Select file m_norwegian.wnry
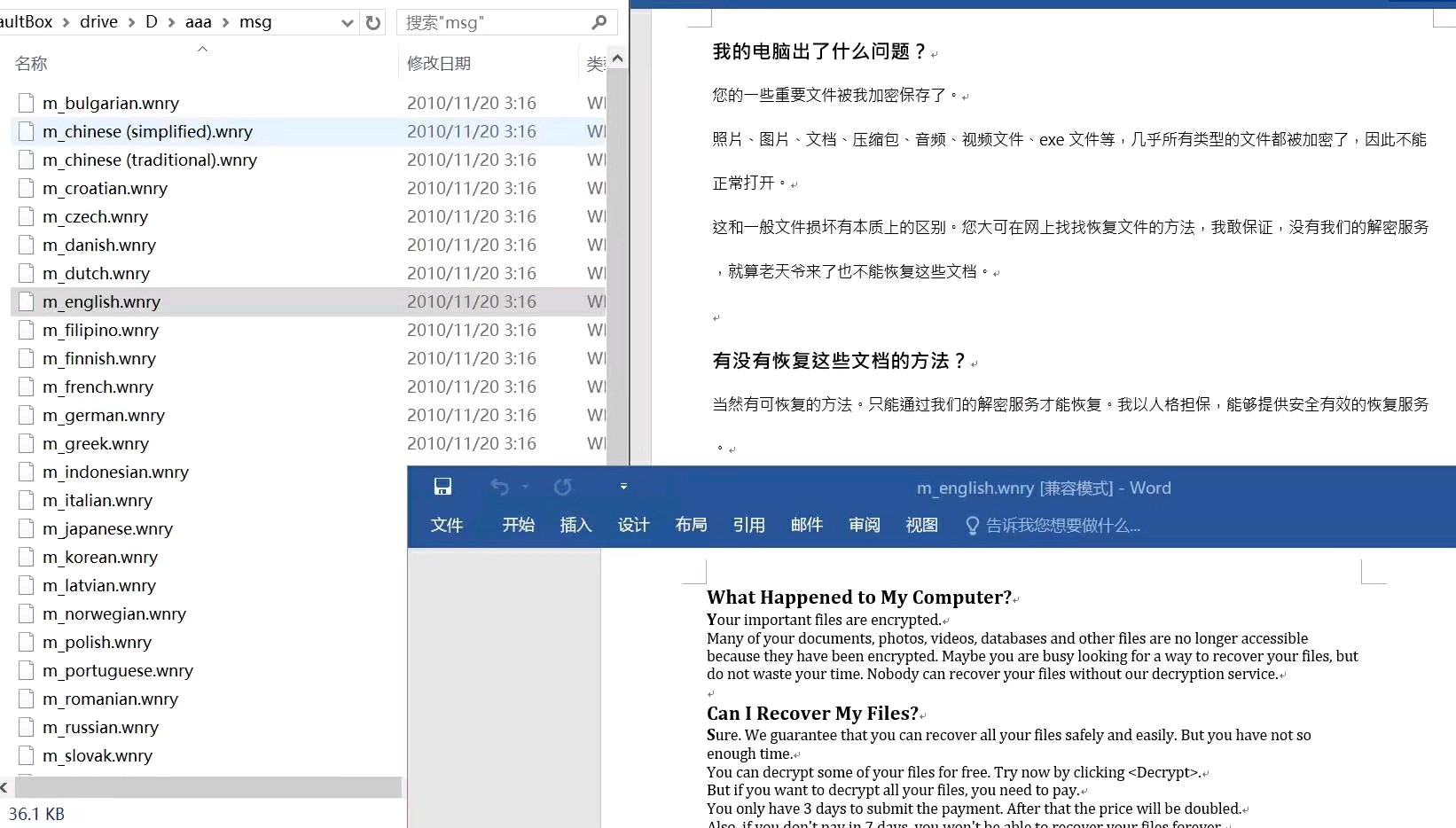 click(114, 613)
